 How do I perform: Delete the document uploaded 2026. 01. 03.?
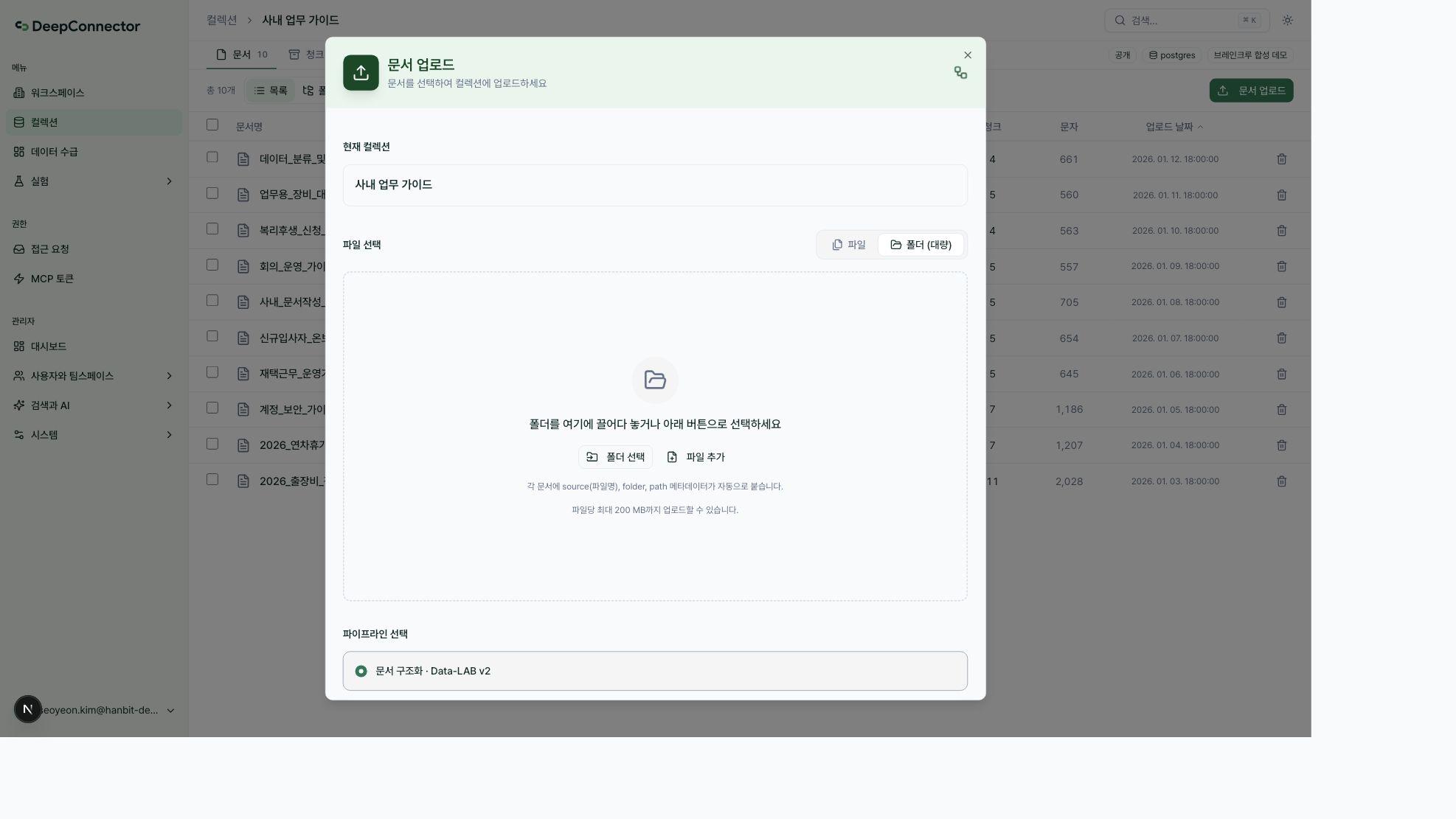point(1281,481)
